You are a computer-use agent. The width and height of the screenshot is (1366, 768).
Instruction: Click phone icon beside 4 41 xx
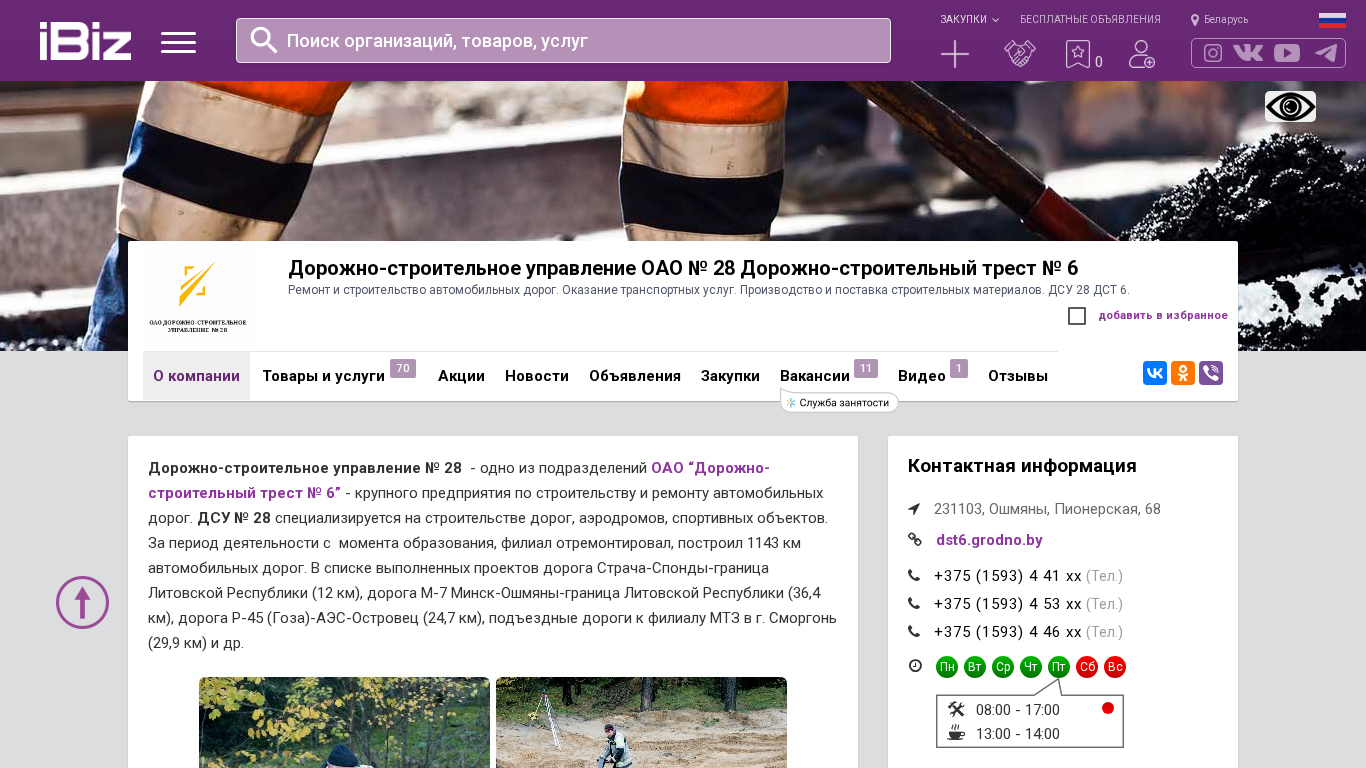(x=914, y=575)
